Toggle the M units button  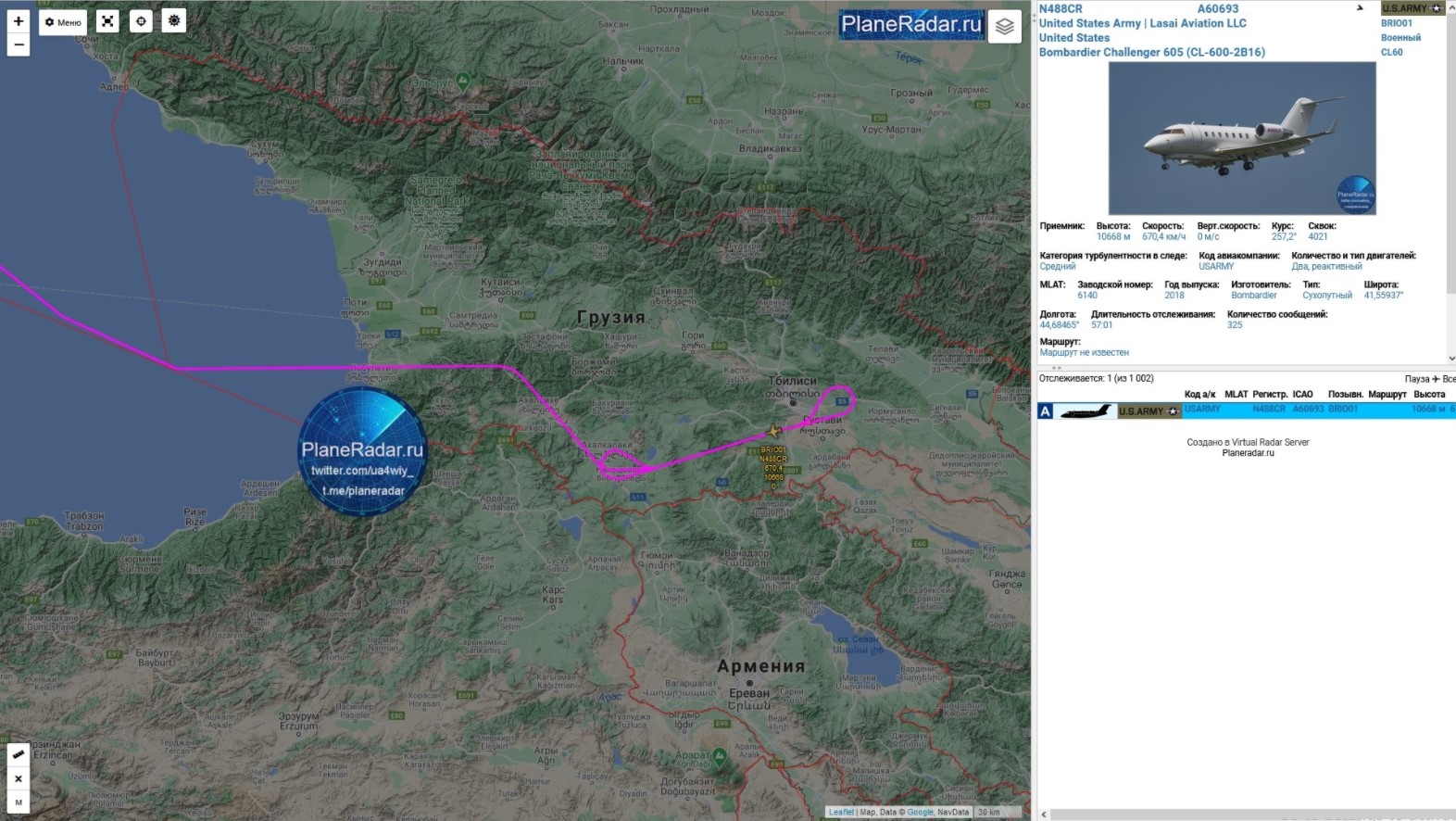pos(19,802)
